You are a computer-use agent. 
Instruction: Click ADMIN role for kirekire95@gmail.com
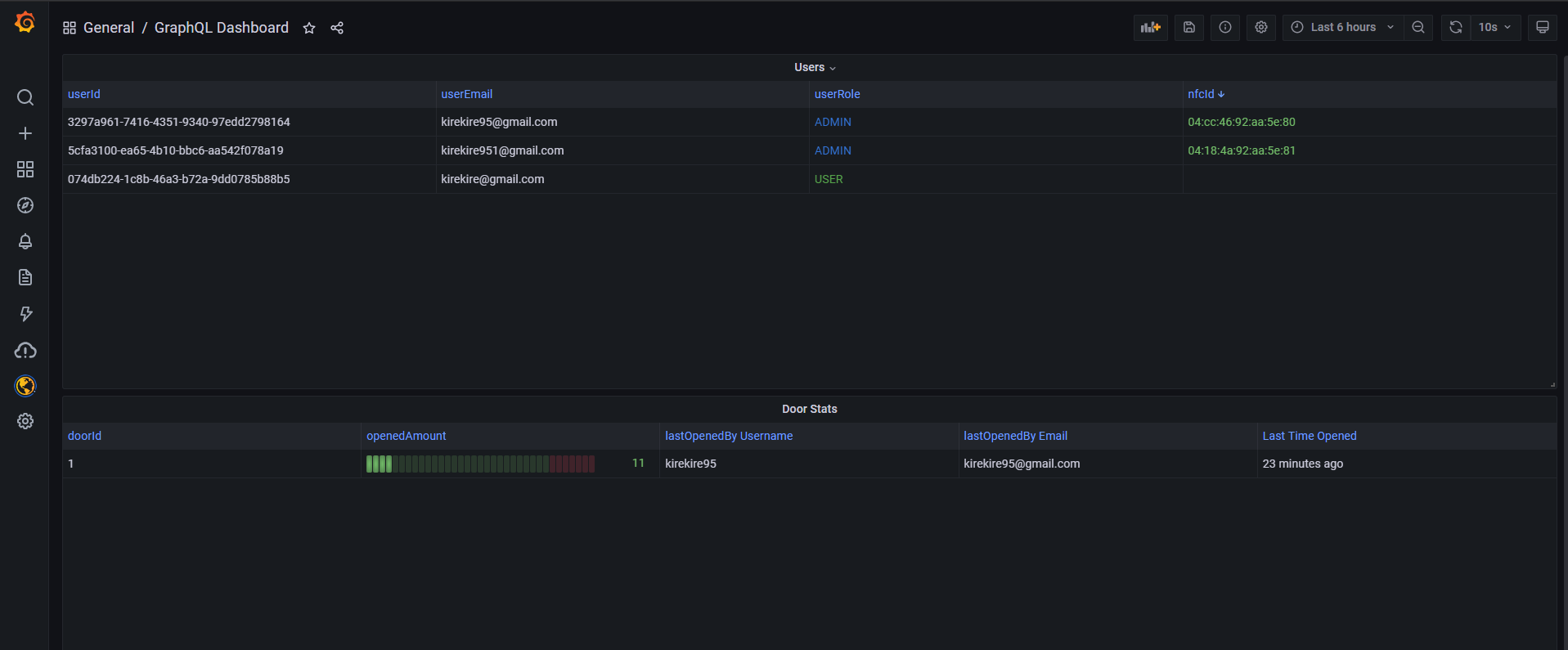pyautogui.click(x=833, y=122)
